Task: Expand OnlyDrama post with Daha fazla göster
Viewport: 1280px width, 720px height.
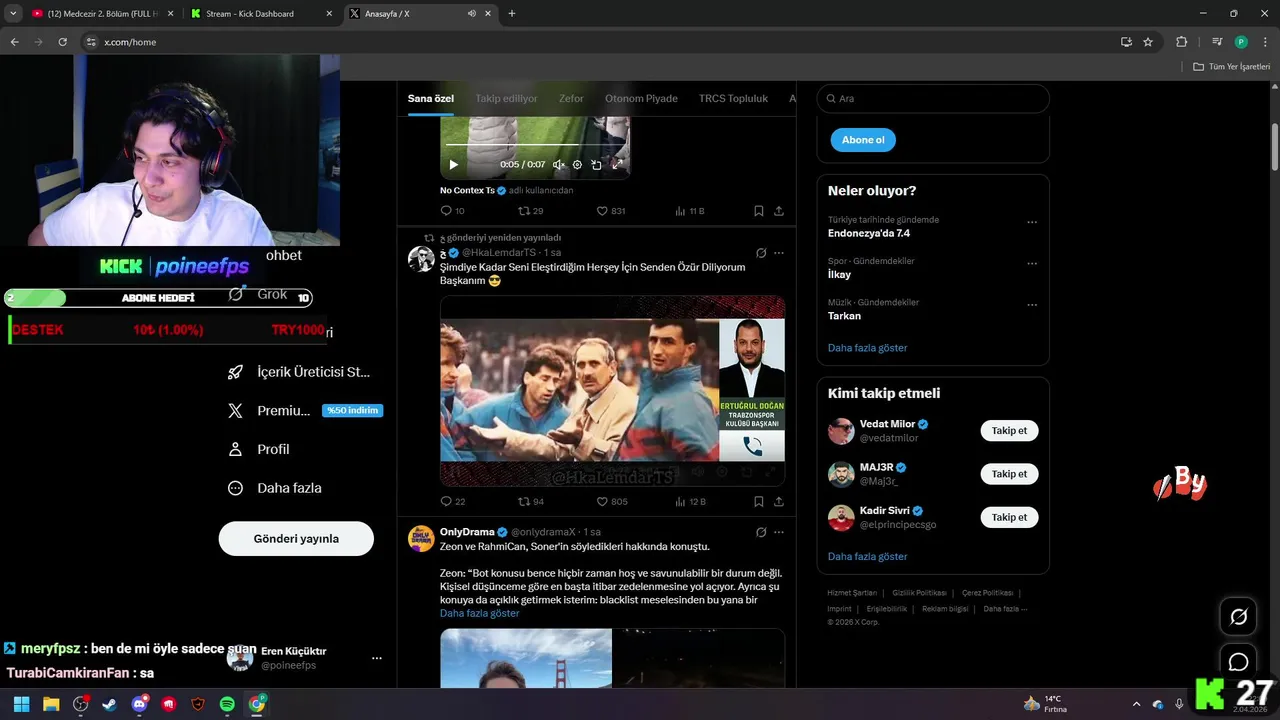Action: coord(479,613)
